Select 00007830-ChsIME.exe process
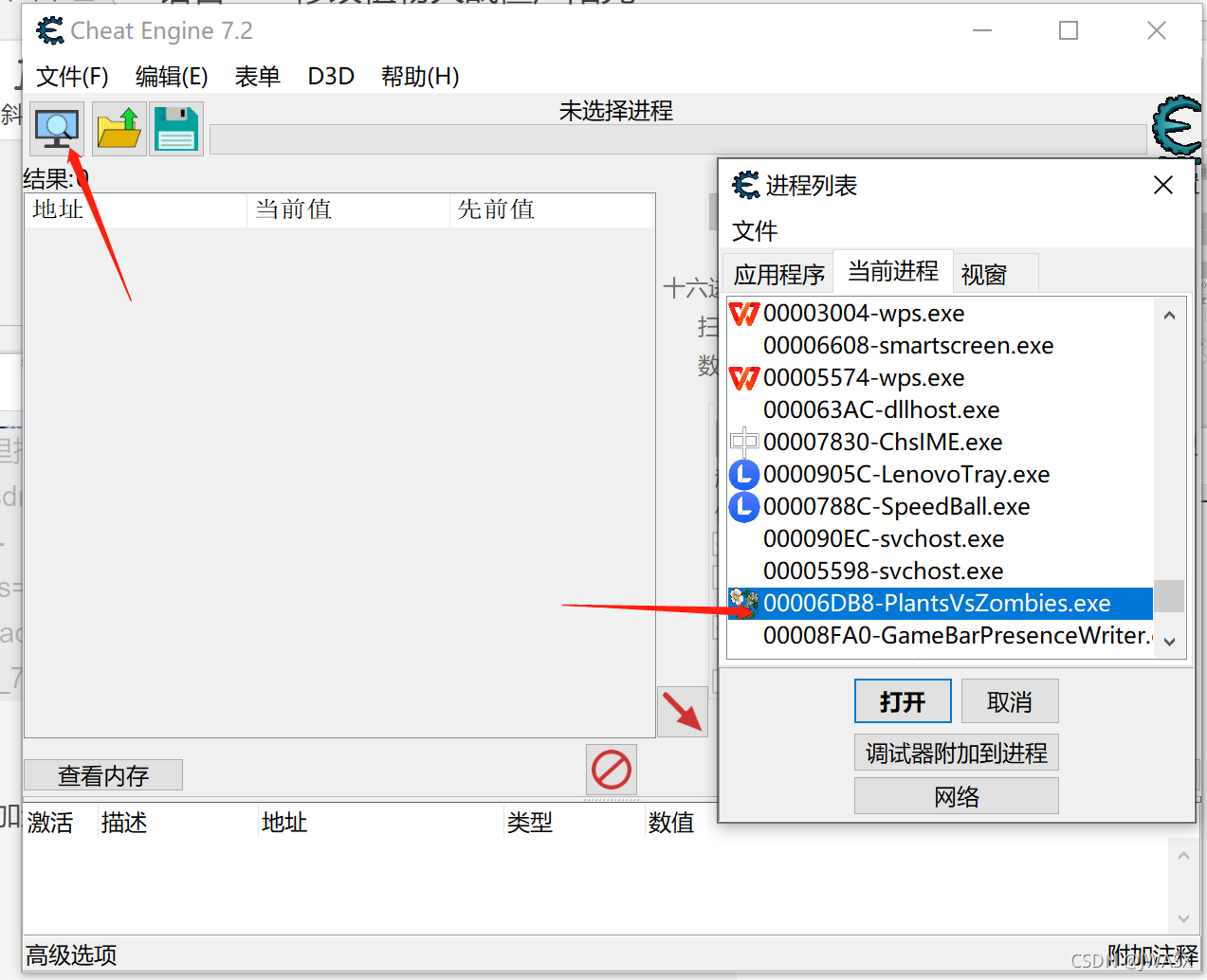This screenshot has height=980, width=1207. (x=940, y=442)
